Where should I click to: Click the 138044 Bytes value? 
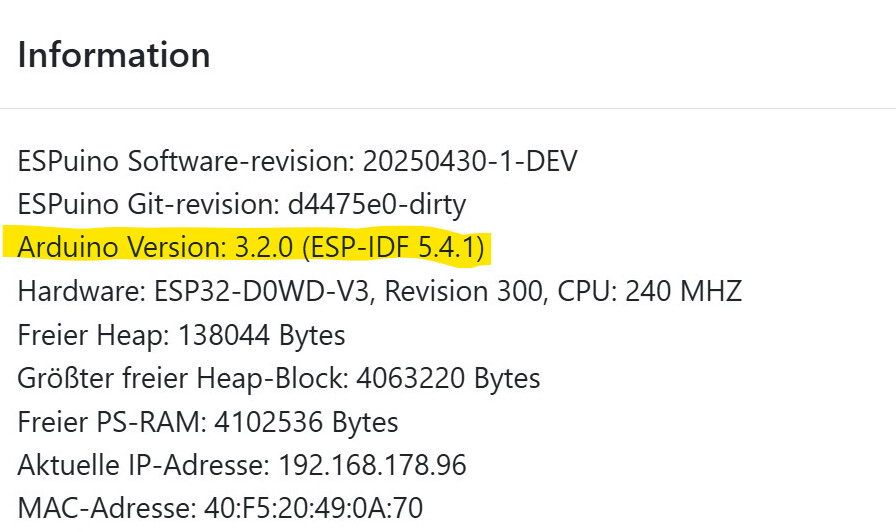pyautogui.click(x=262, y=335)
